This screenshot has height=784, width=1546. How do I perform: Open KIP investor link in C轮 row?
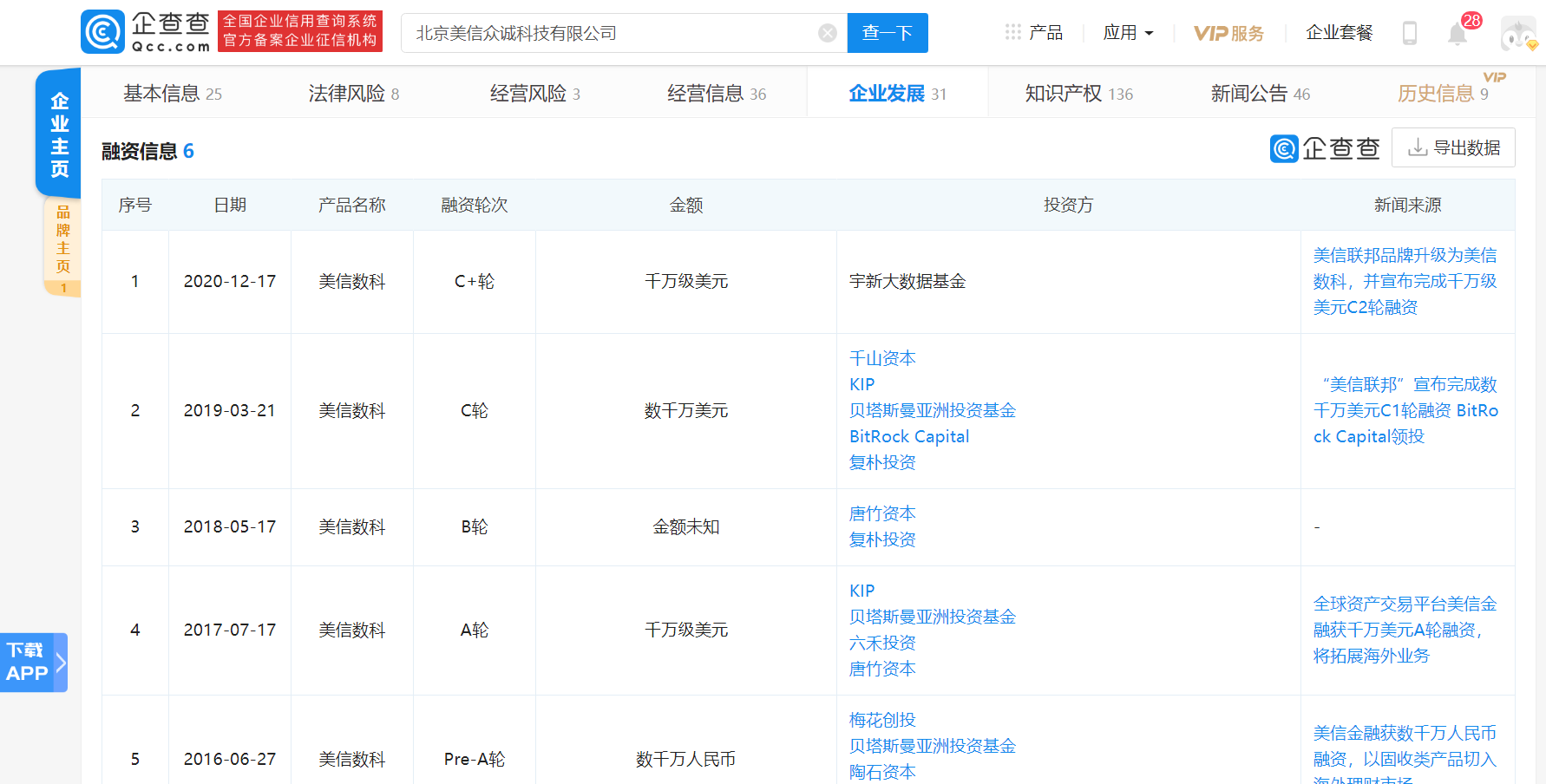861,384
